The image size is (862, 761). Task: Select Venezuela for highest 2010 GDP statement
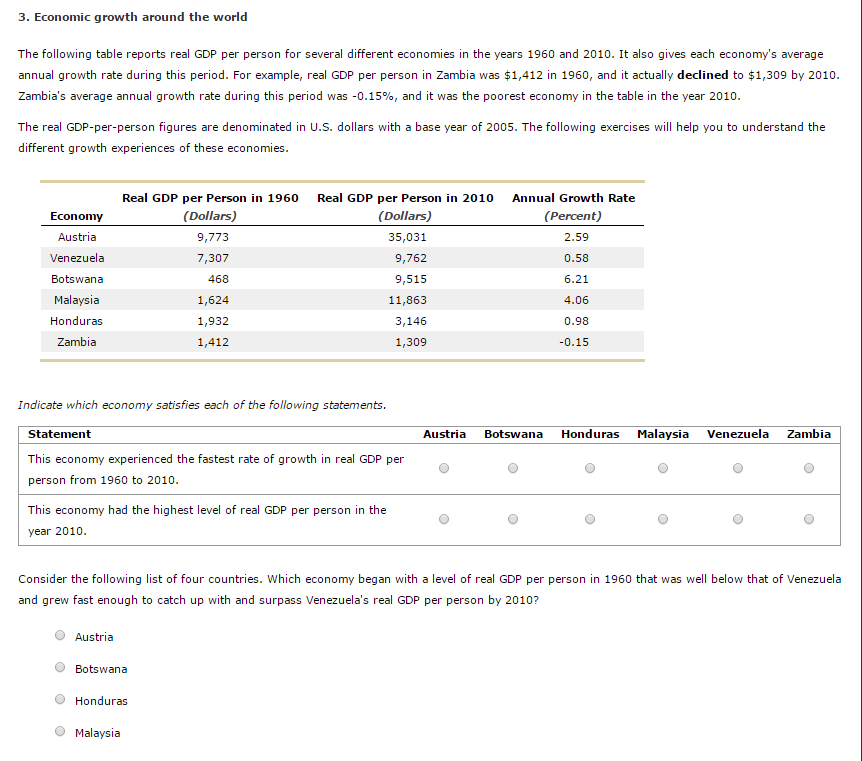(737, 518)
